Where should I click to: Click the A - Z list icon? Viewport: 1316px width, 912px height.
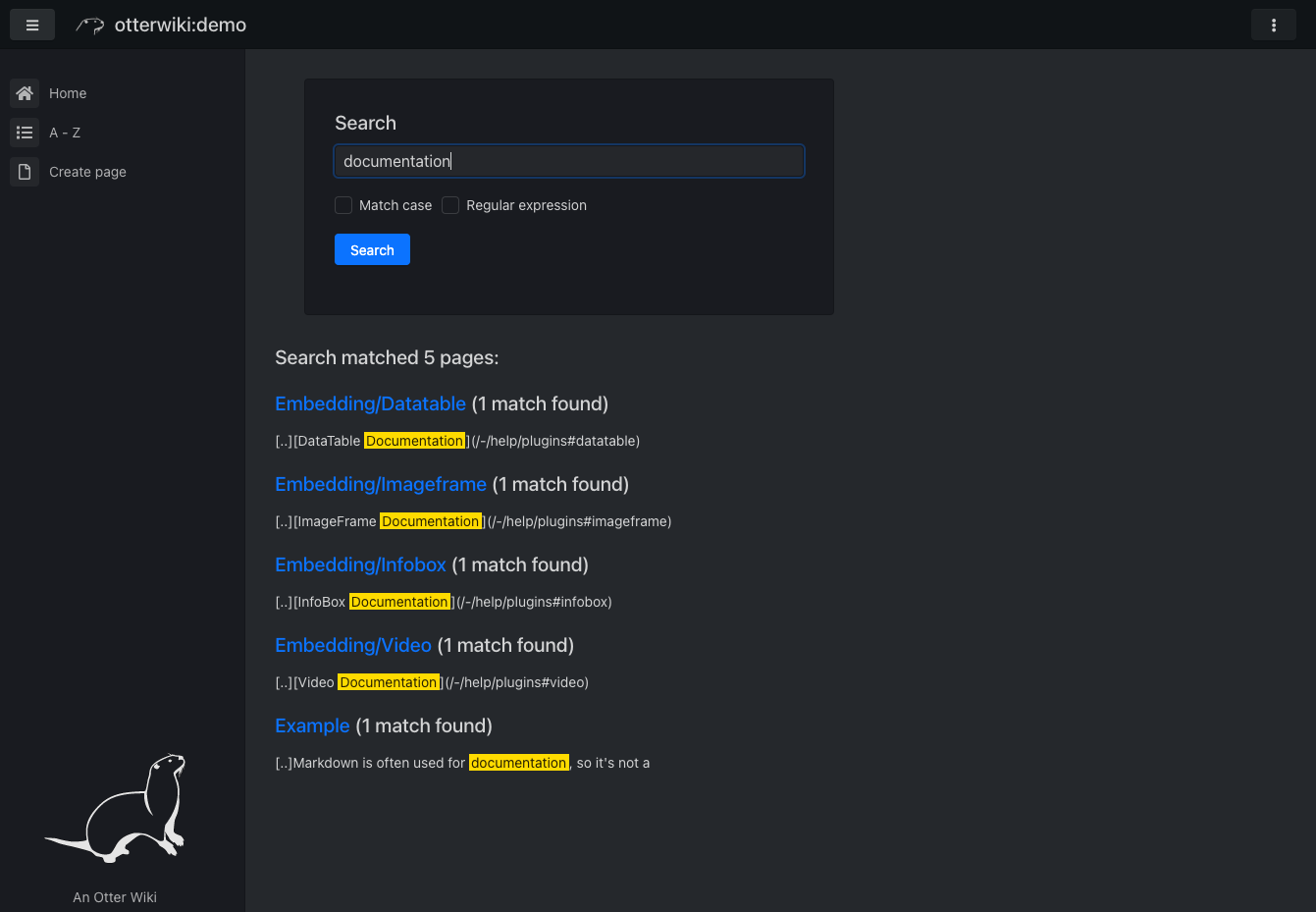(x=25, y=133)
